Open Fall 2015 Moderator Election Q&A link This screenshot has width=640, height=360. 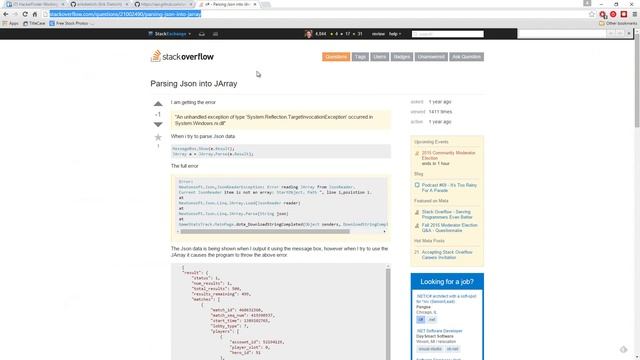[x=449, y=227]
